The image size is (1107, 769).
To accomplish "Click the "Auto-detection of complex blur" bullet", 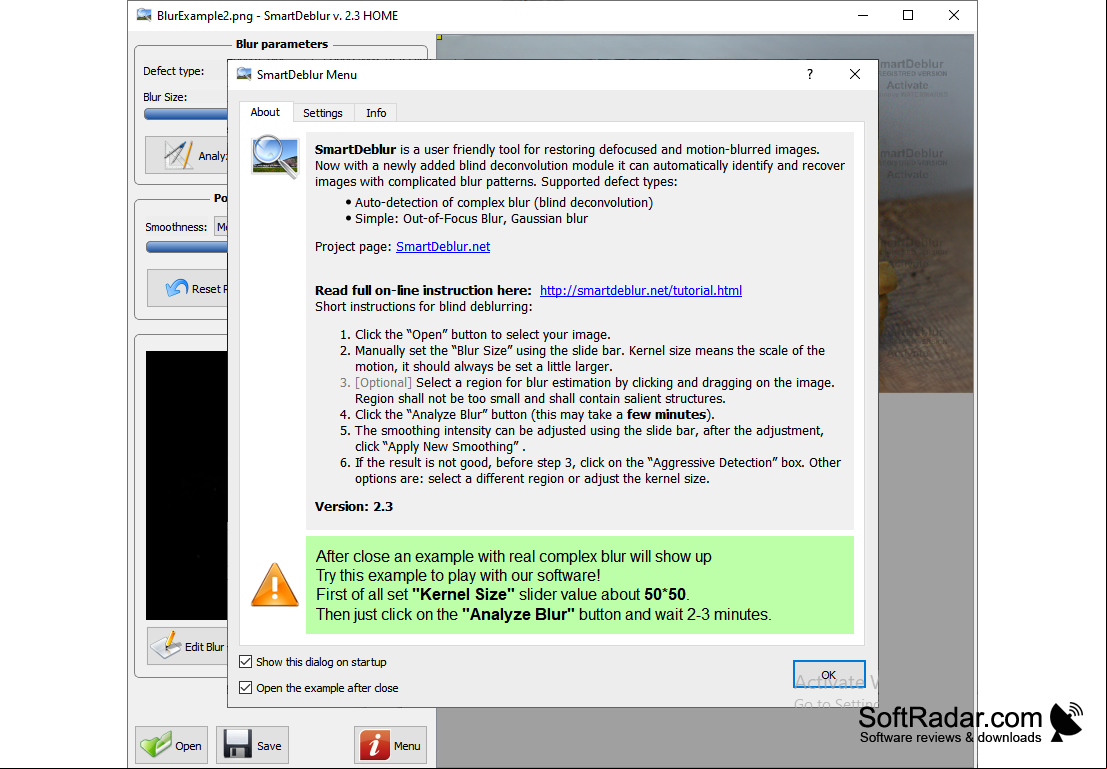I will [504, 203].
